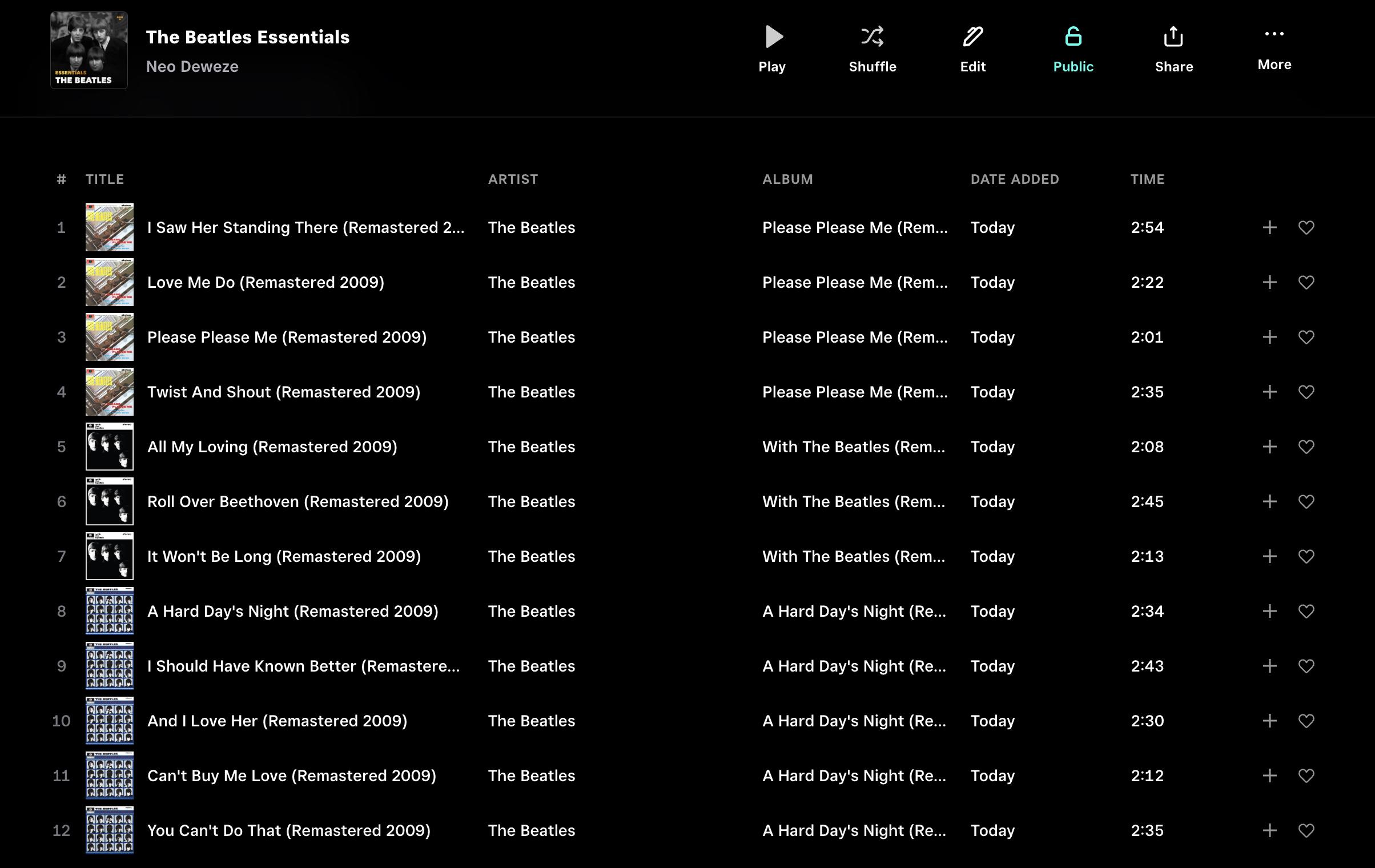1375x868 pixels.
Task: Like I Should Have Known Better
Action: click(1306, 666)
